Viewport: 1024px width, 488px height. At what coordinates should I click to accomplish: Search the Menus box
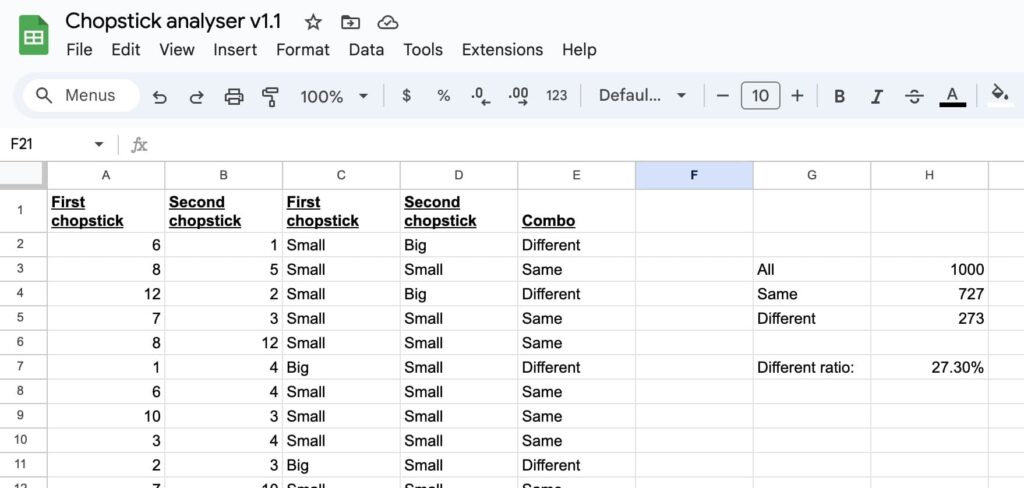[x=81, y=96]
